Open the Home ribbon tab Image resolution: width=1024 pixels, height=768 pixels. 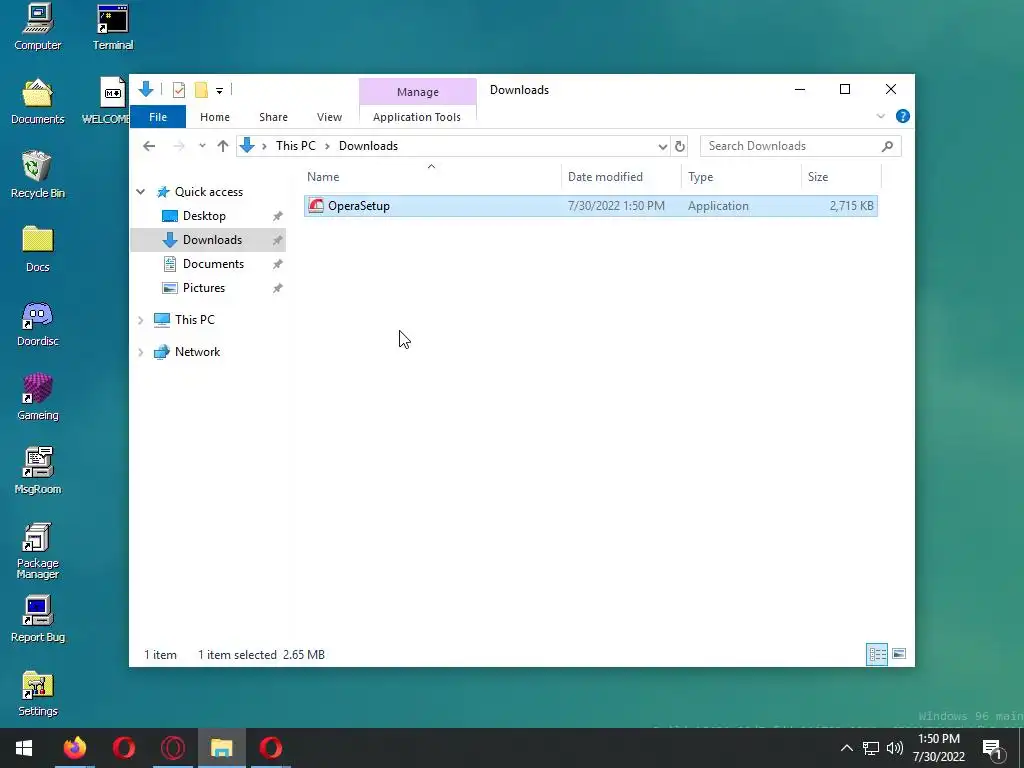pos(215,117)
